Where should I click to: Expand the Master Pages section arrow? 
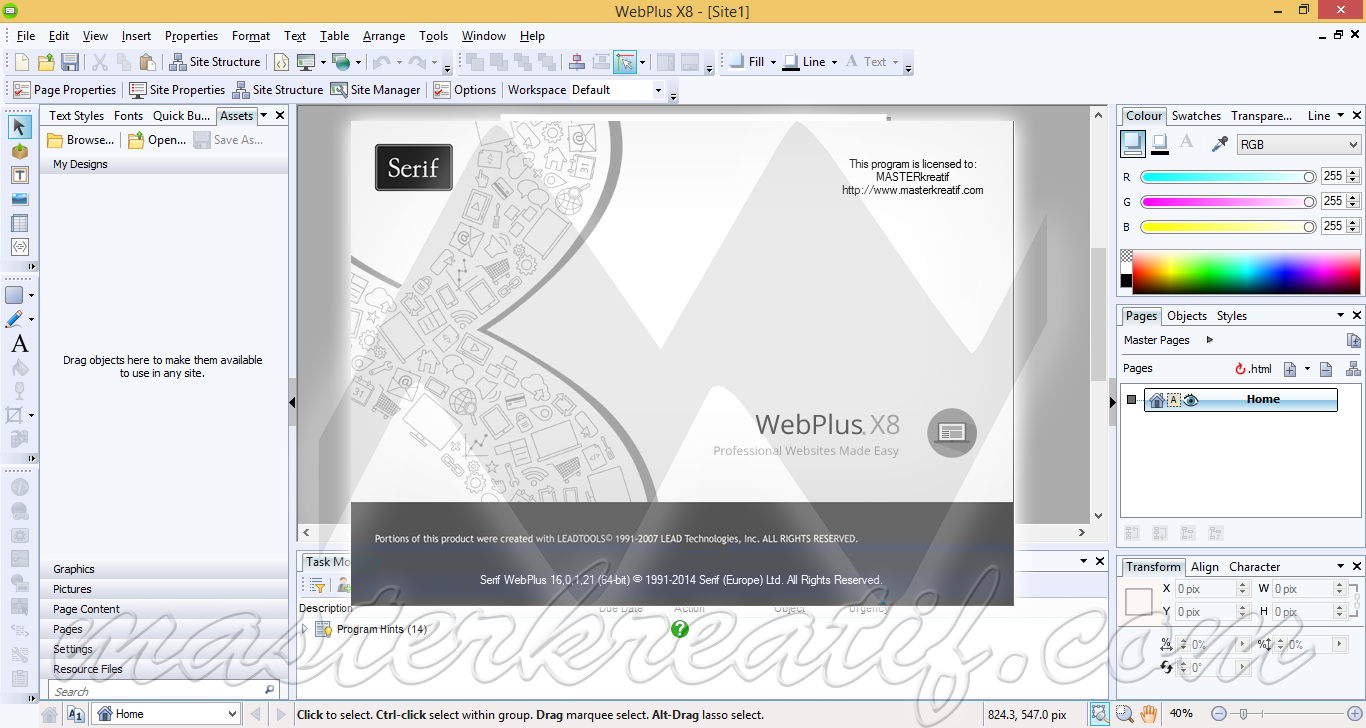click(1210, 340)
